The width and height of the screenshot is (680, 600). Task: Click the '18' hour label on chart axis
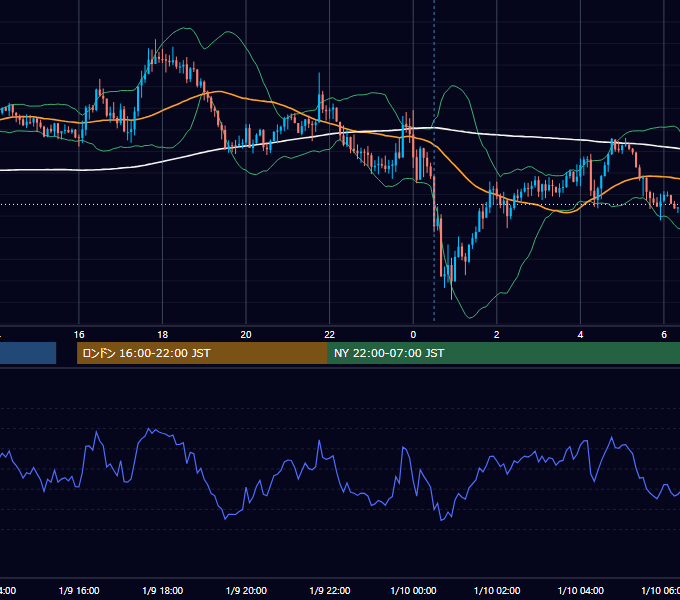(163, 335)
